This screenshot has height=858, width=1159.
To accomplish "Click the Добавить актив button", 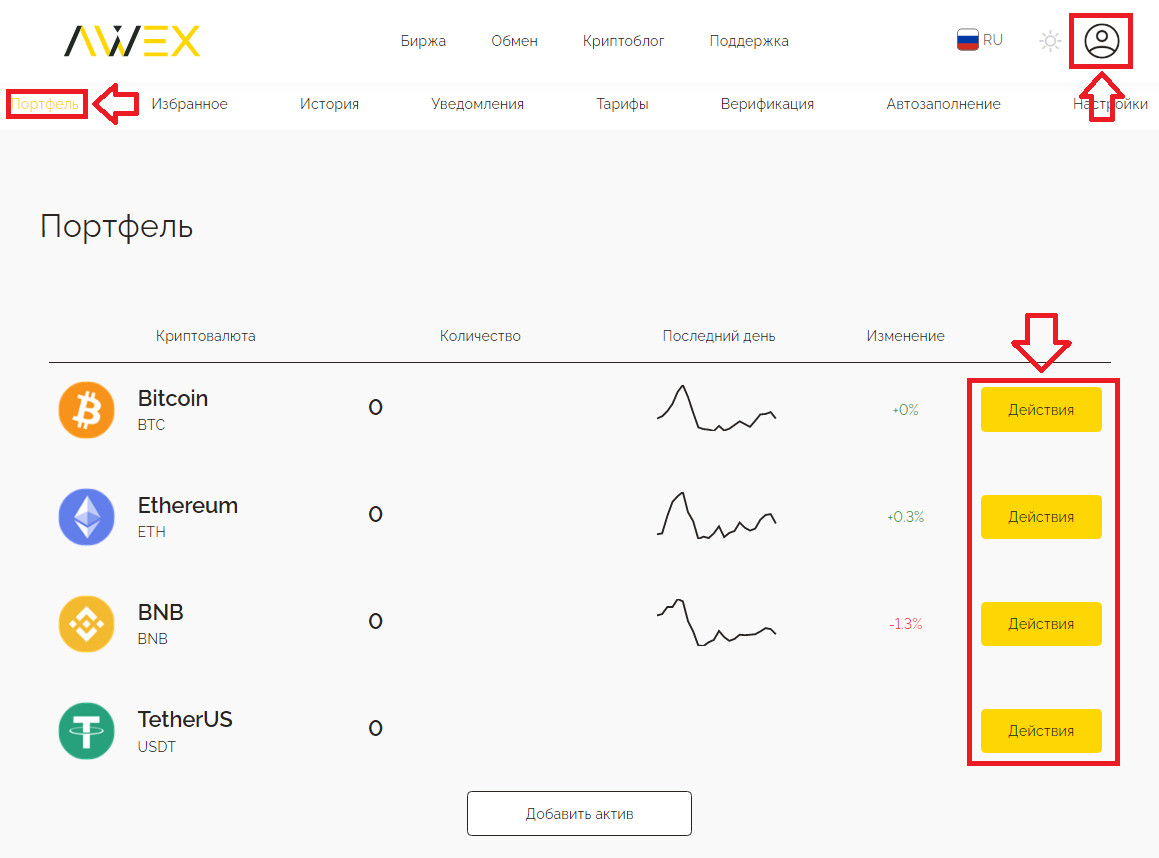I will tap(579, 814).
